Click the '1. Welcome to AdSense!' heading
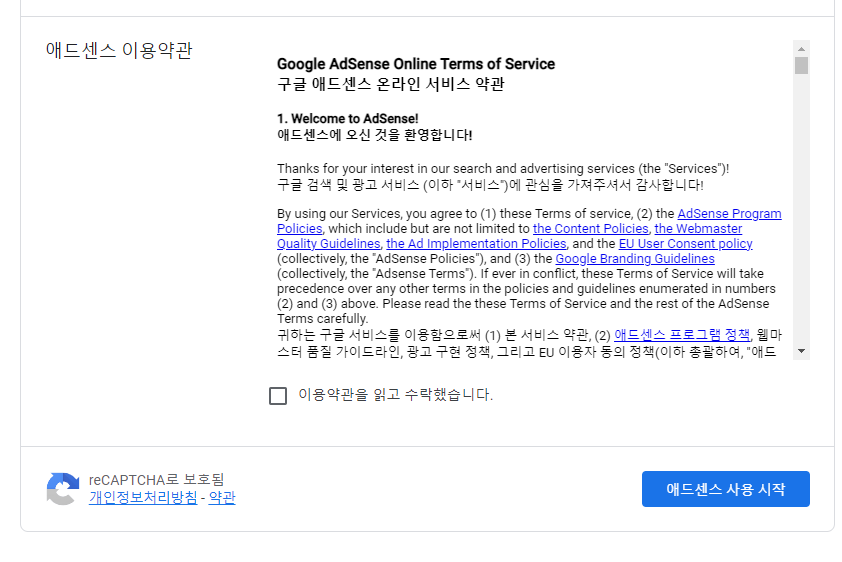This screenshot has width=842, height=562. tap(347, 119)
